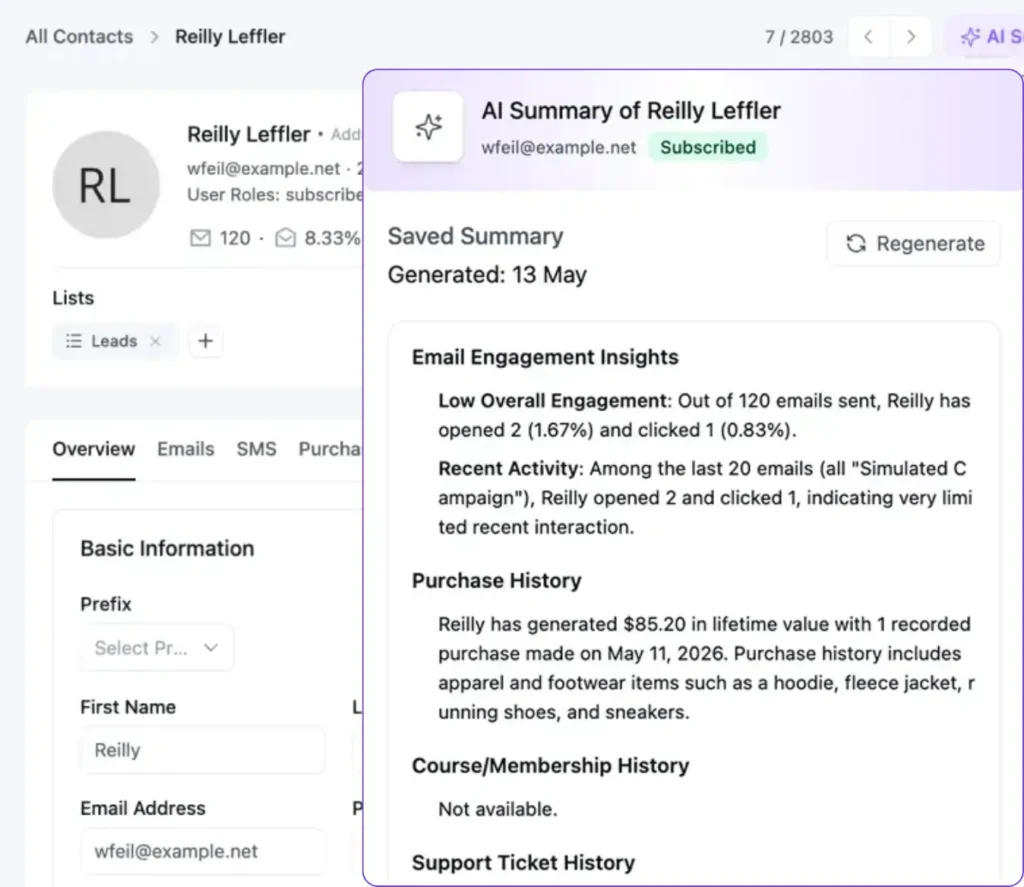This screenshot has width=1024, height=887.
Task: Remove the Leads list tag
Action: point(155,341)
